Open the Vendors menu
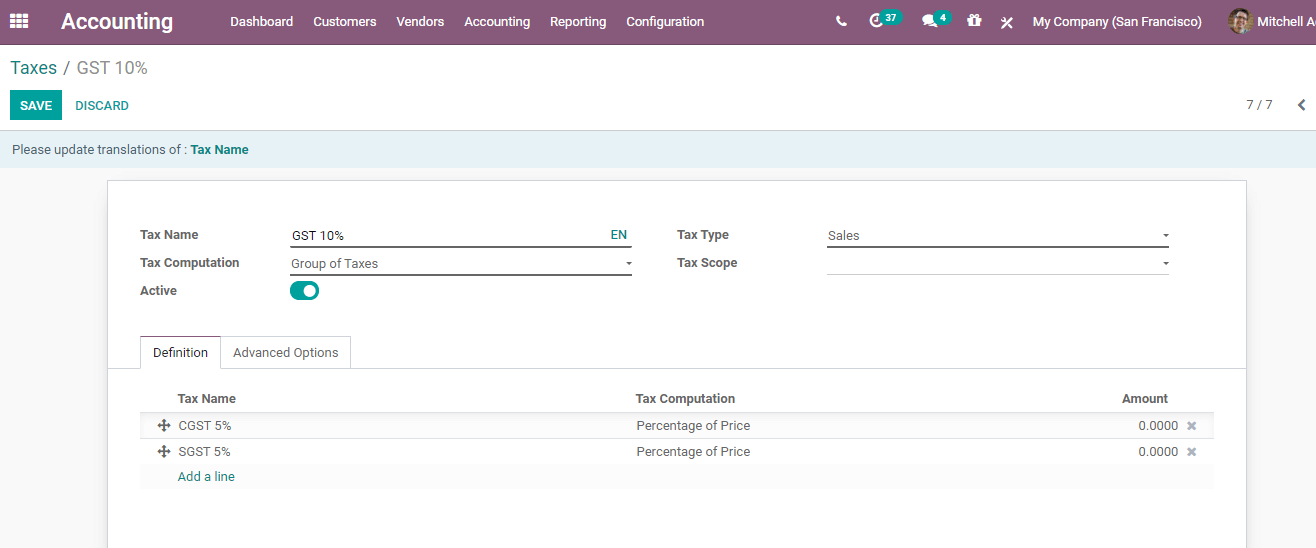The height and width of the screenshot is (548, 1316). (x=420, y=21)
